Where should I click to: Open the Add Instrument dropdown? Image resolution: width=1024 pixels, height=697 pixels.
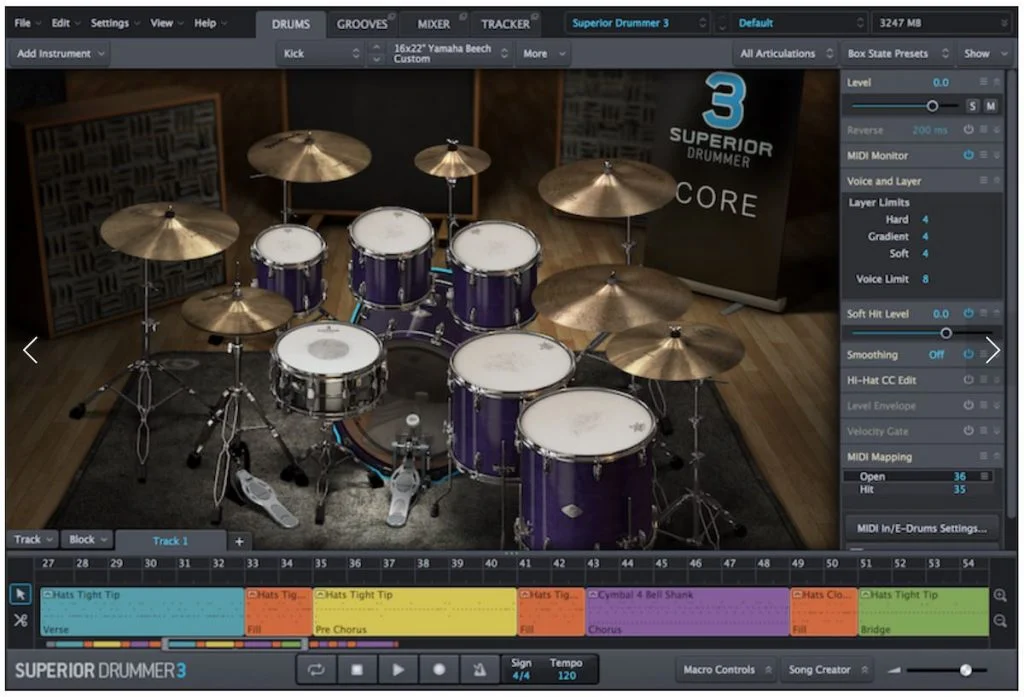coord(60,54)
